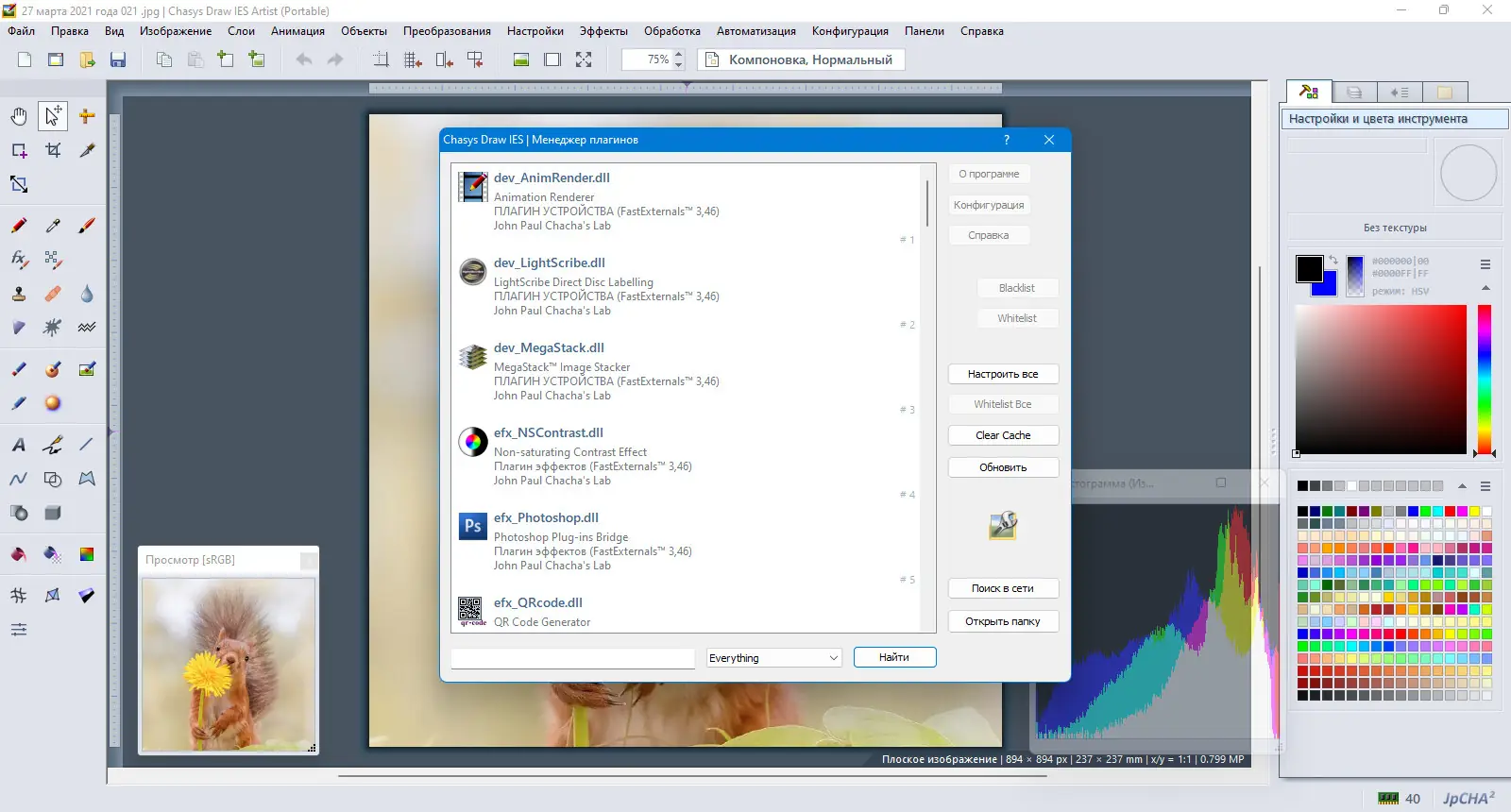This screenshot has width=1511, height=812.
Task: Click the black foreground color swatch
Action: coord(1309,269)
